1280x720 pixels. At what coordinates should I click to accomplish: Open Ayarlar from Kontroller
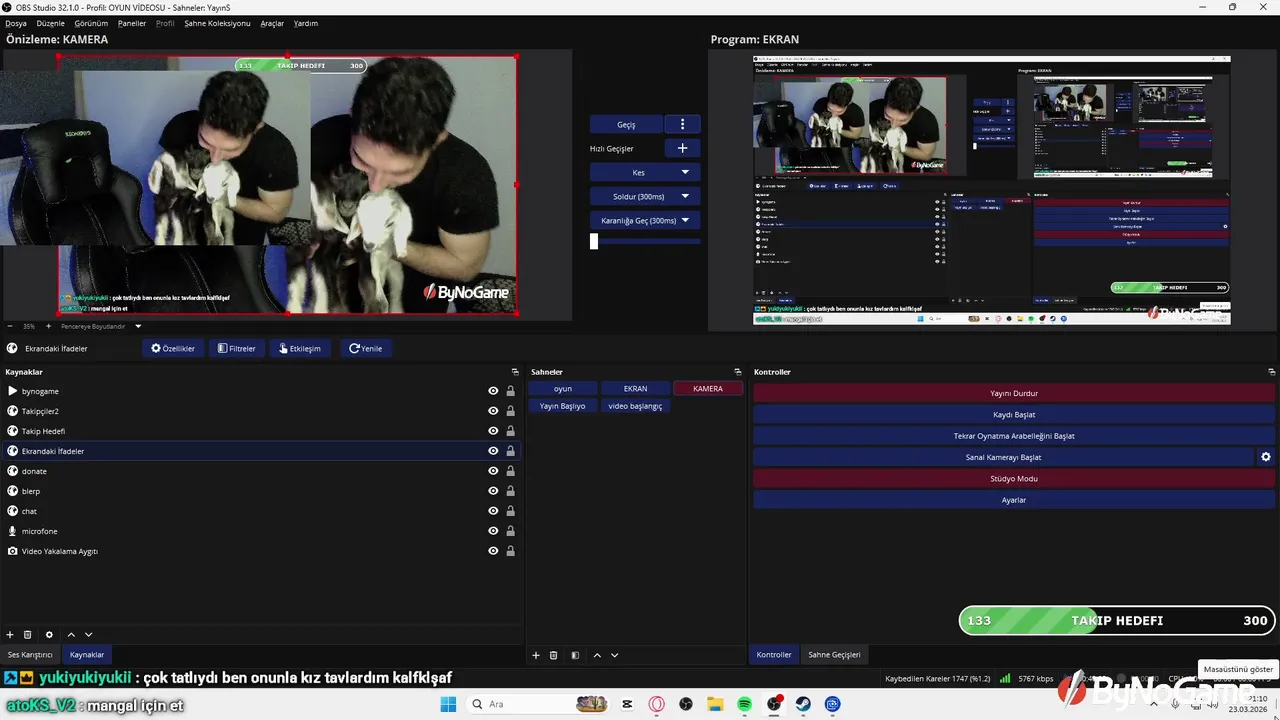pyautogui.click(x=1014, y=500)
